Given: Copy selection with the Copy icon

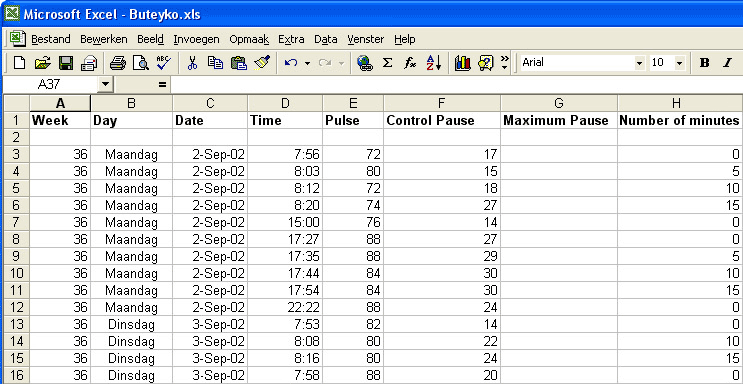Looking at the screenshot, I should [216, 63].
